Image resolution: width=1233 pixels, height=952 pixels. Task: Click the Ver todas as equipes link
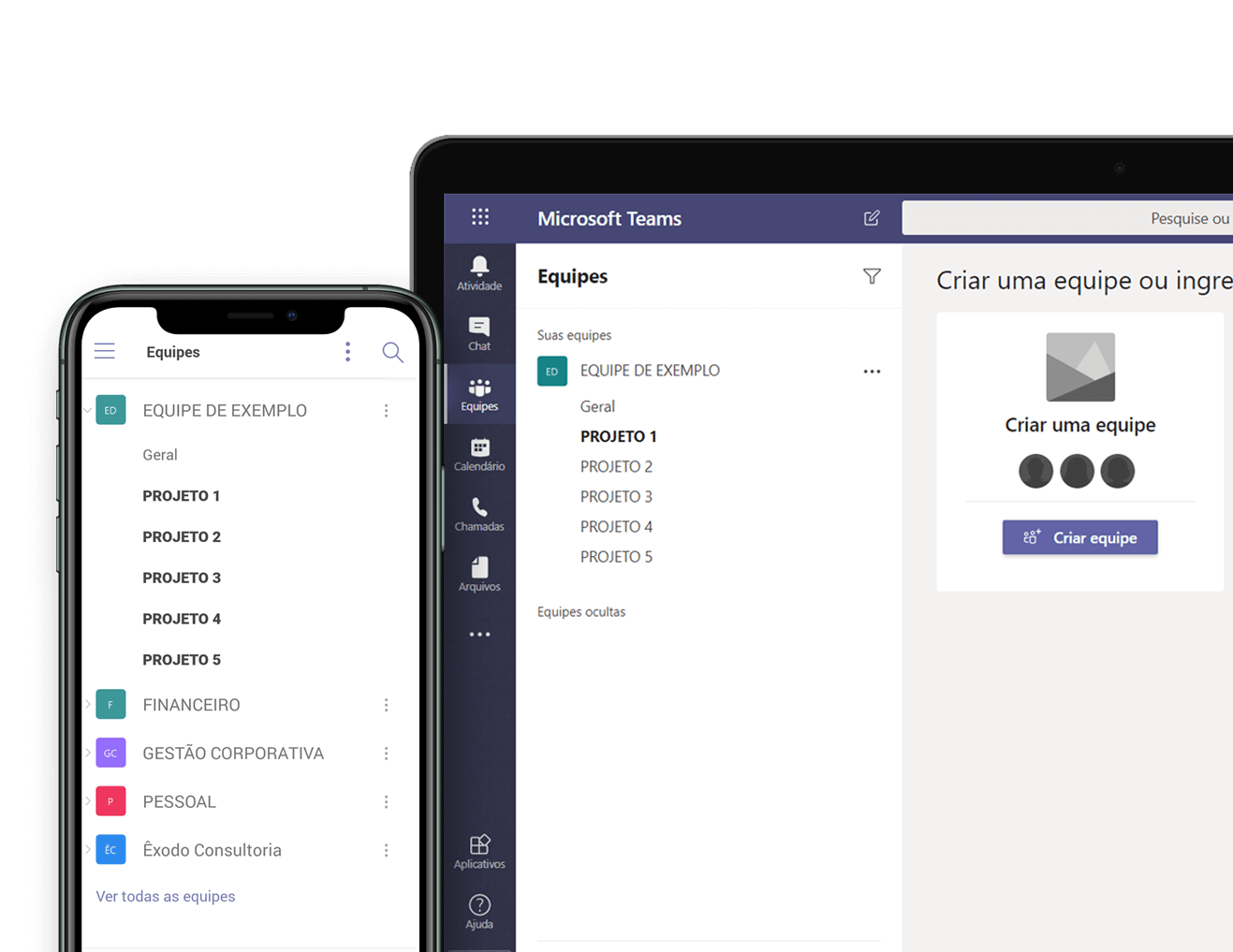pyautogui.click(x=166, y=896)
